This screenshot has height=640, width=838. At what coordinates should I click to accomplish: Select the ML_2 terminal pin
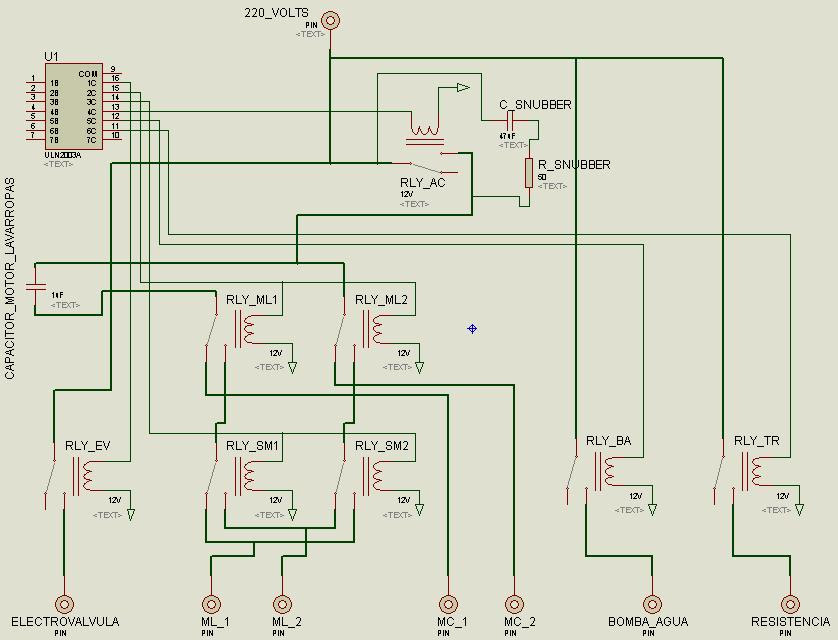[282, 604]
